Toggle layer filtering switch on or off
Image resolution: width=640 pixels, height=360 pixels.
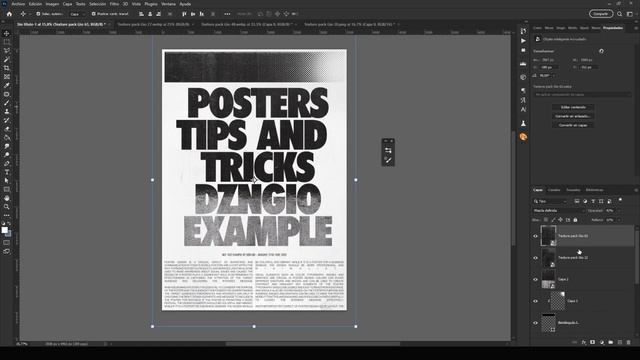[x=620, y=200]
